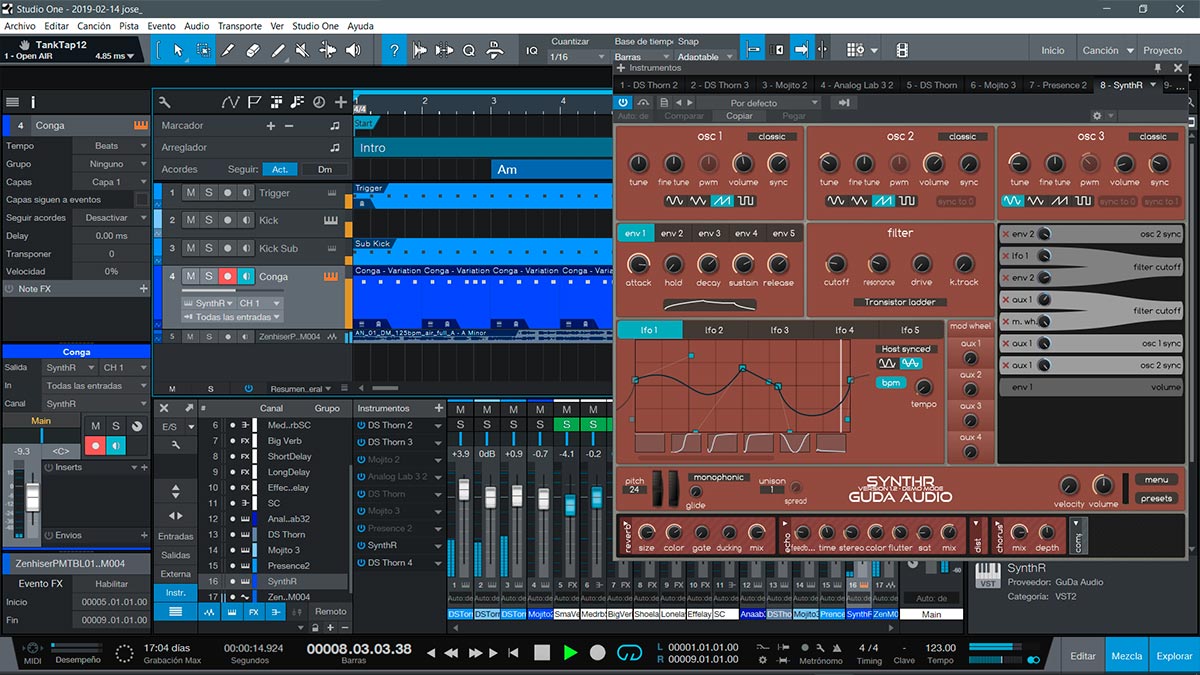Adjust mixer channel 1 fader
1200x675 pixels.
click(462, 492)
